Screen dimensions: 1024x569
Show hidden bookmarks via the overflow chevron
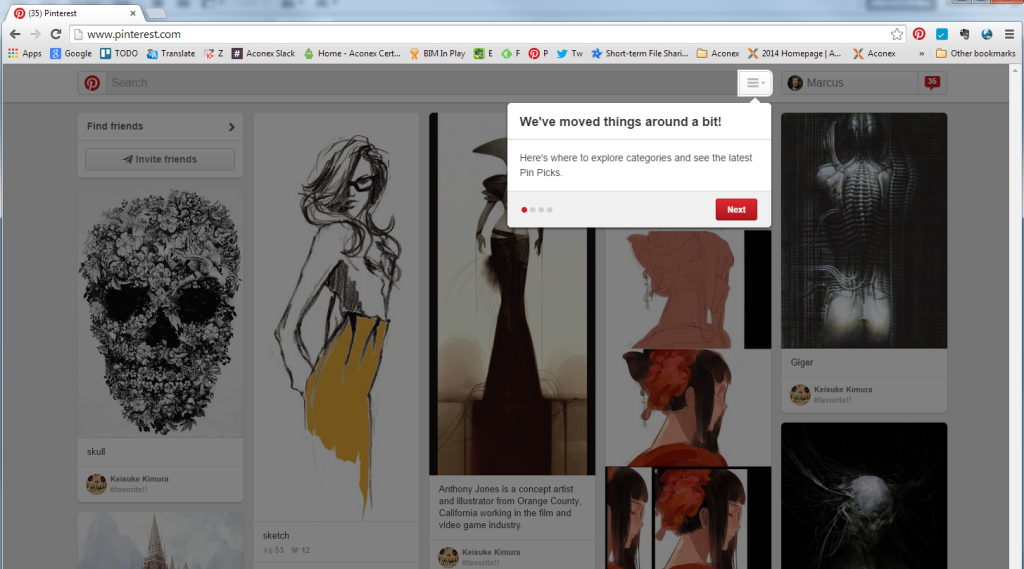point(921,53)
